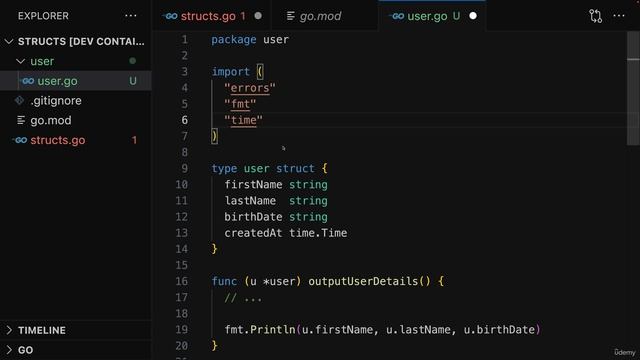Click error count badge on structs.go row

(x=134, y=140)
